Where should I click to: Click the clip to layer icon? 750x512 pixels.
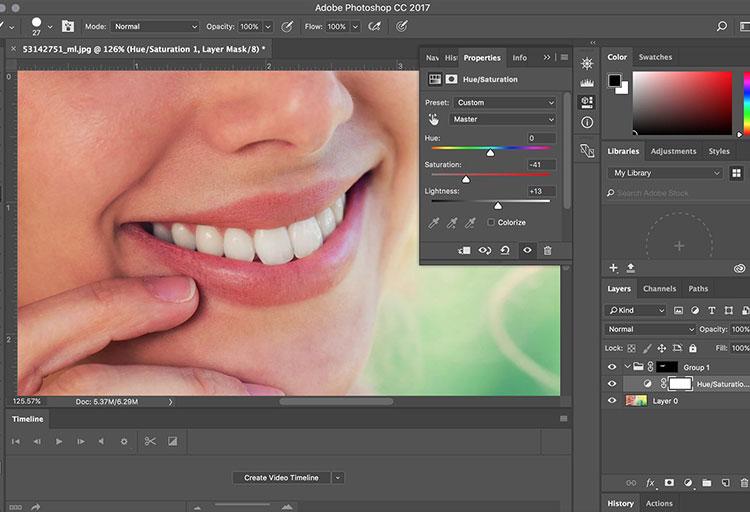[x=464, y=251]
